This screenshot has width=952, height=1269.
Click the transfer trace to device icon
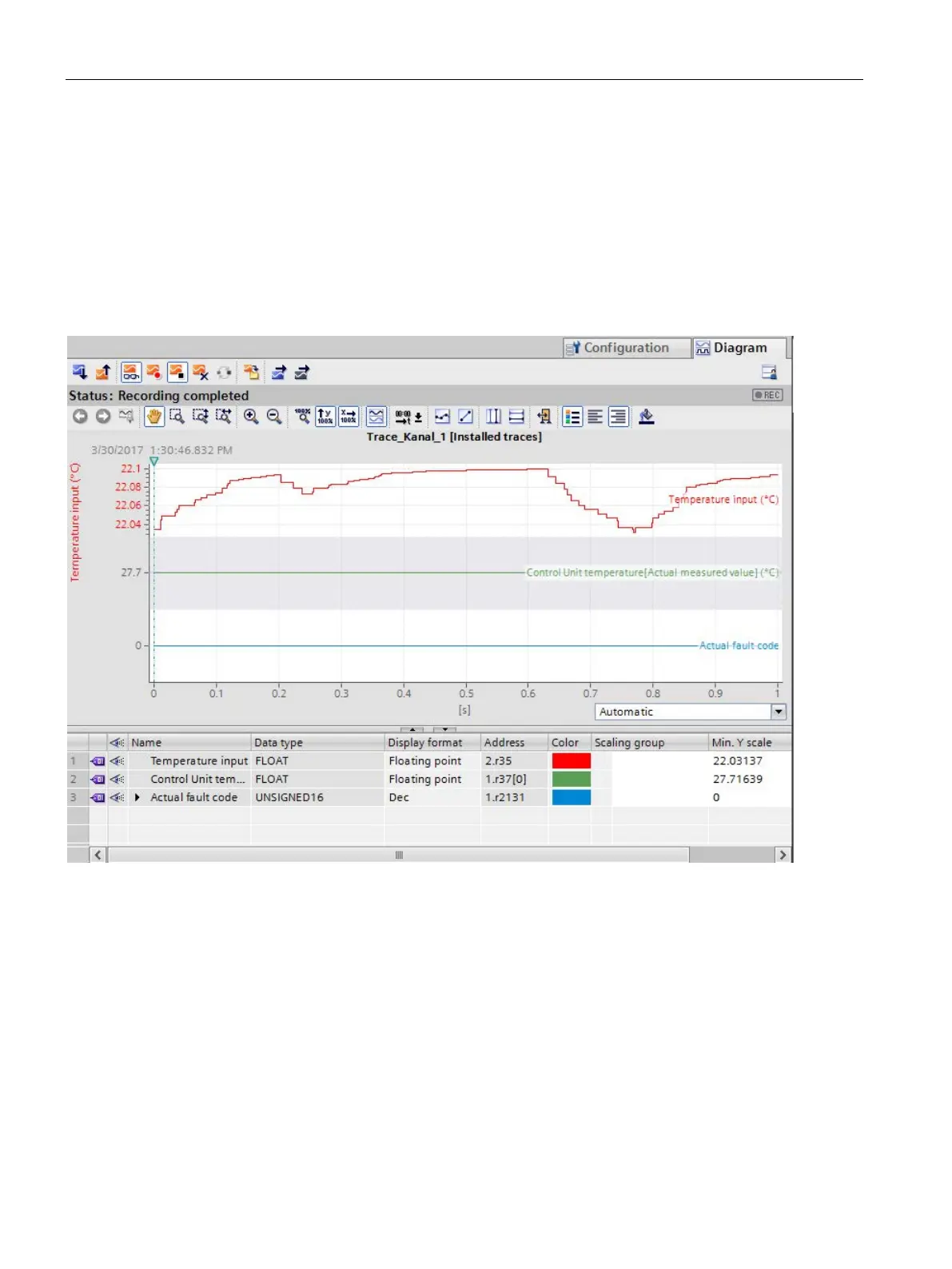80,373
